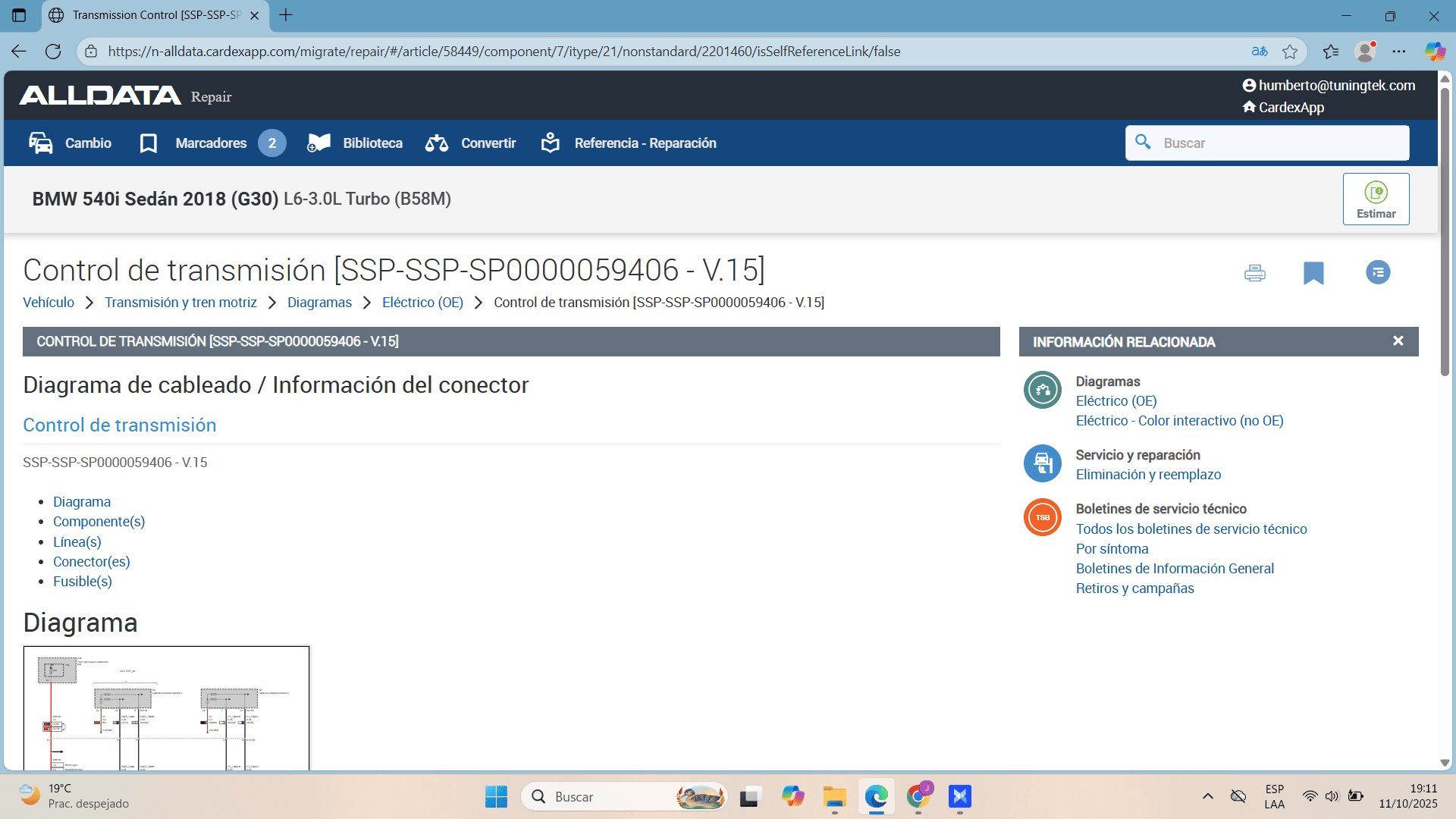Open Marcadores bookmarks menu
Image resolution: width=1456 pixels, height=819 pixels.
[x=211, y=143]
